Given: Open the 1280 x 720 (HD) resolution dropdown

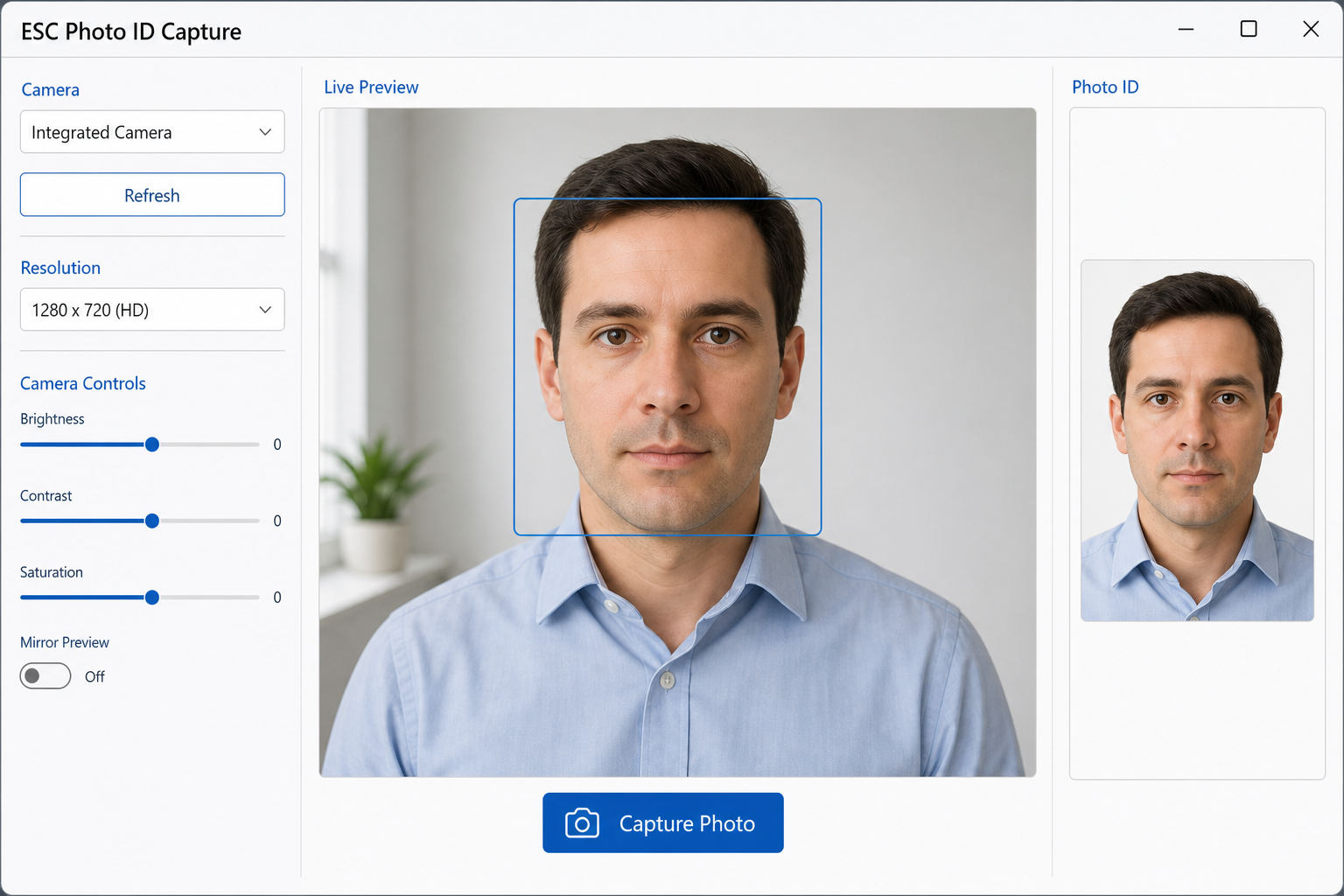Looking at the screenshot, I should [x=152, y=310].
